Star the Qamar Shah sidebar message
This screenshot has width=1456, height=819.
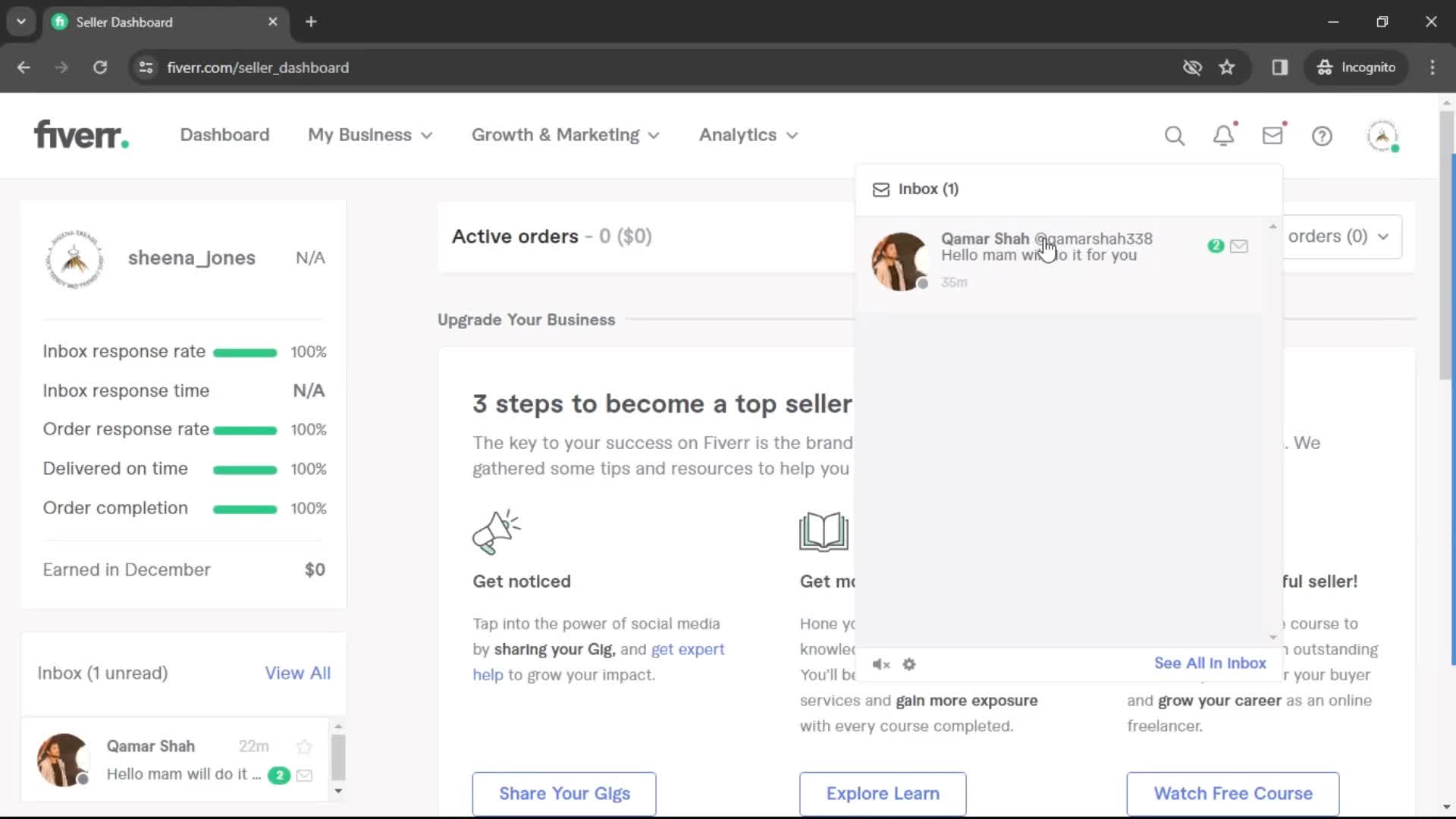click(x=304, y=746)
